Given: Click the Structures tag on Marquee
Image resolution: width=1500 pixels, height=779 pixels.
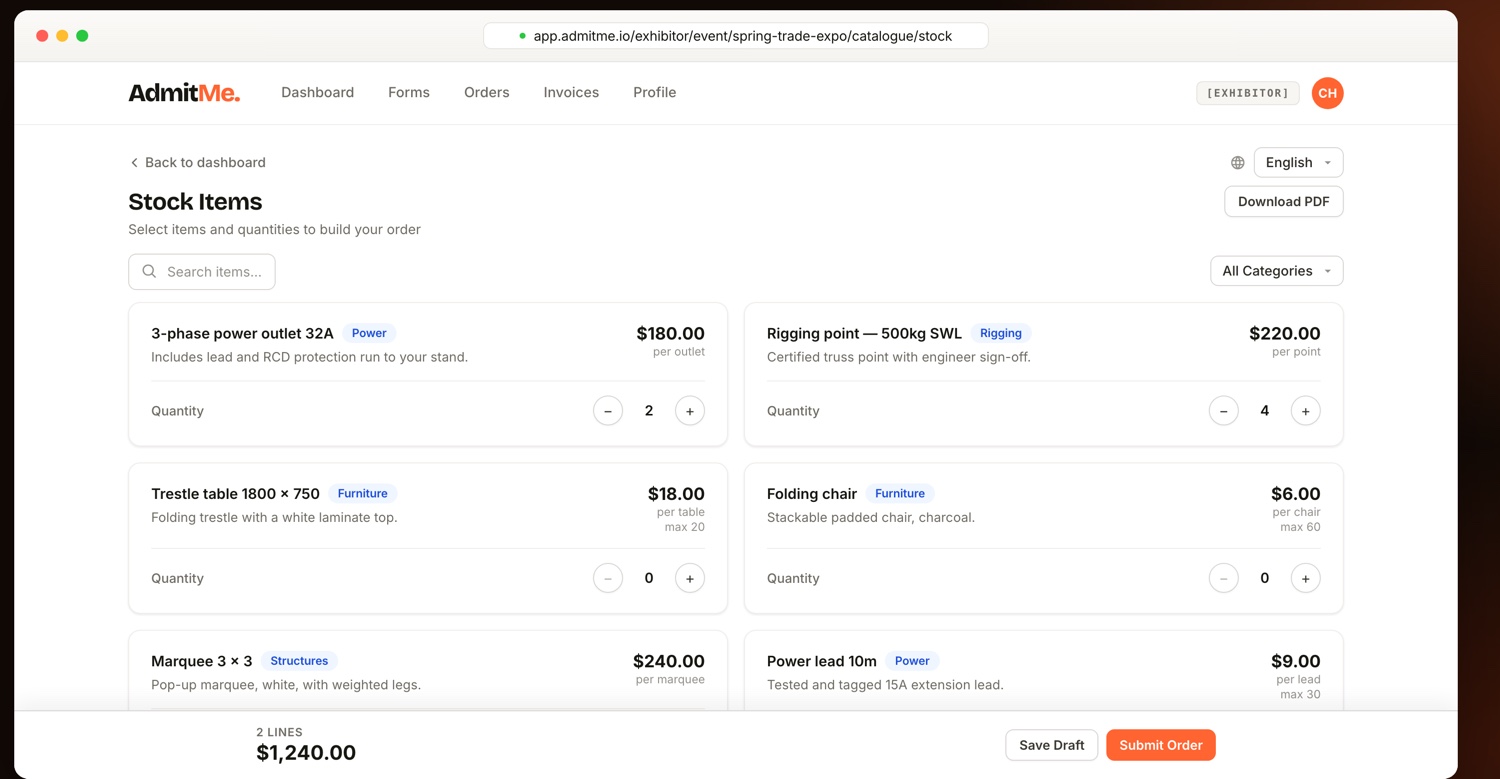Looking at the screenshot, I should (x=299, y=661).
